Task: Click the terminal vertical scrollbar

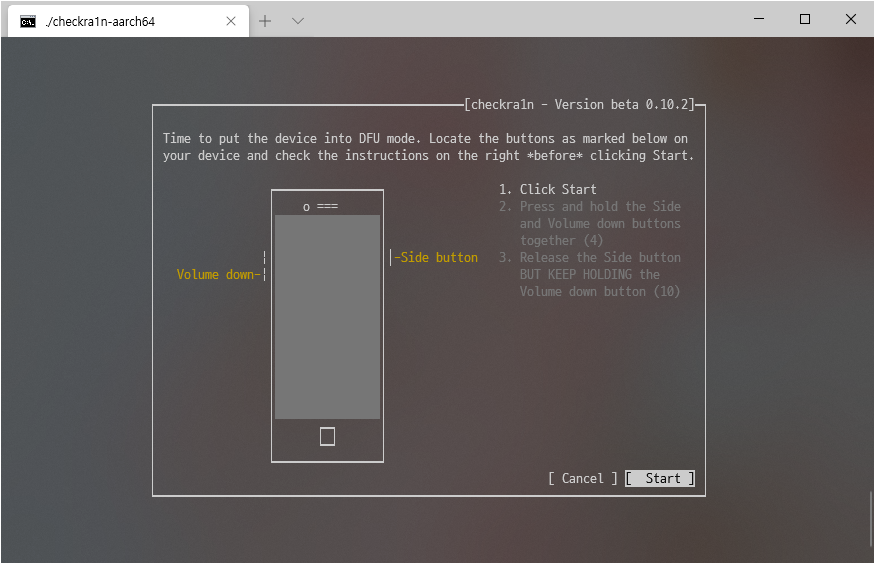Action: [871, 519]
